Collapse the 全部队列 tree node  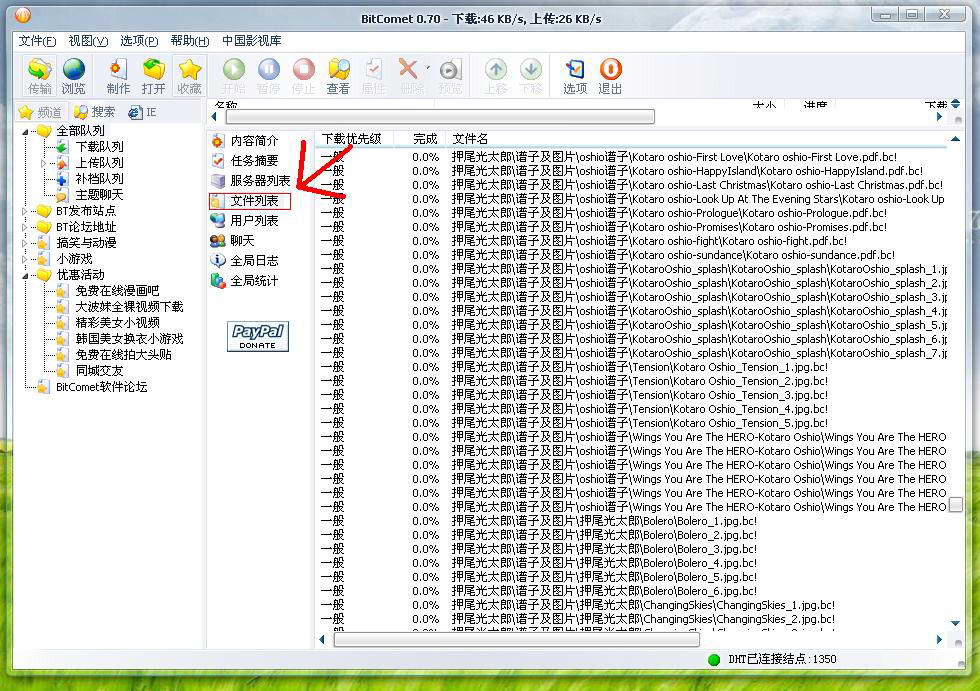(25, 131)
